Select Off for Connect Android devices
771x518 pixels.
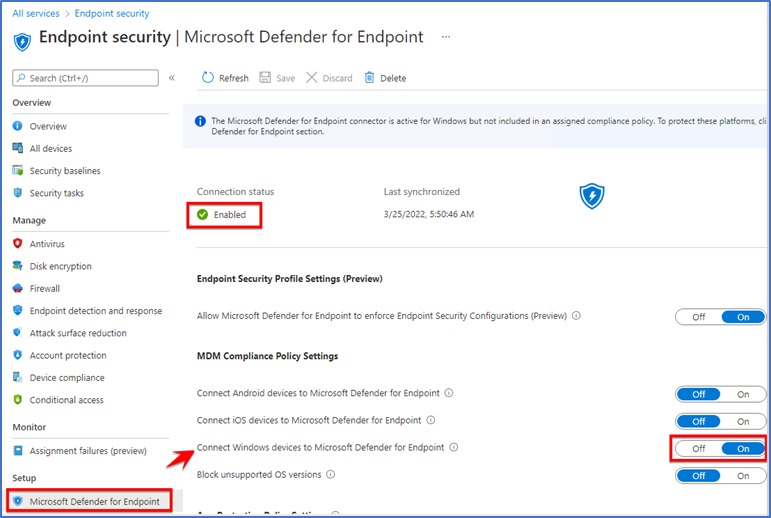click(699, 394)
